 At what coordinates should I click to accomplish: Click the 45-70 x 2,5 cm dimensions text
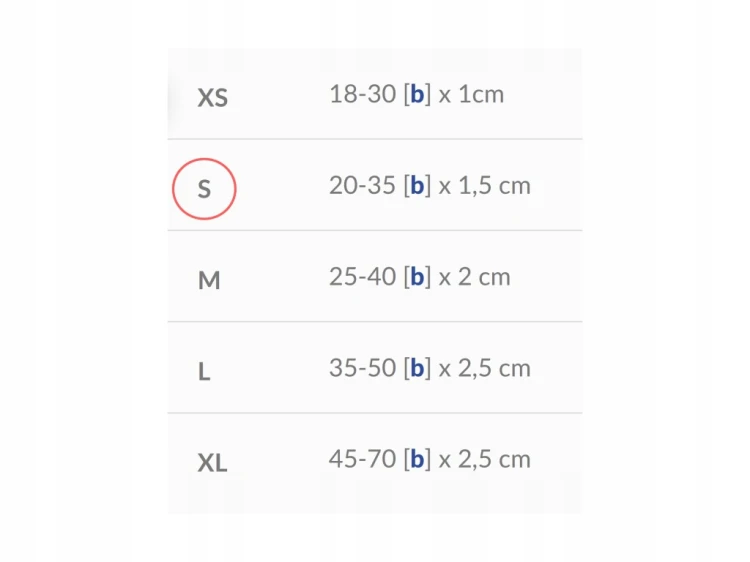430,459
